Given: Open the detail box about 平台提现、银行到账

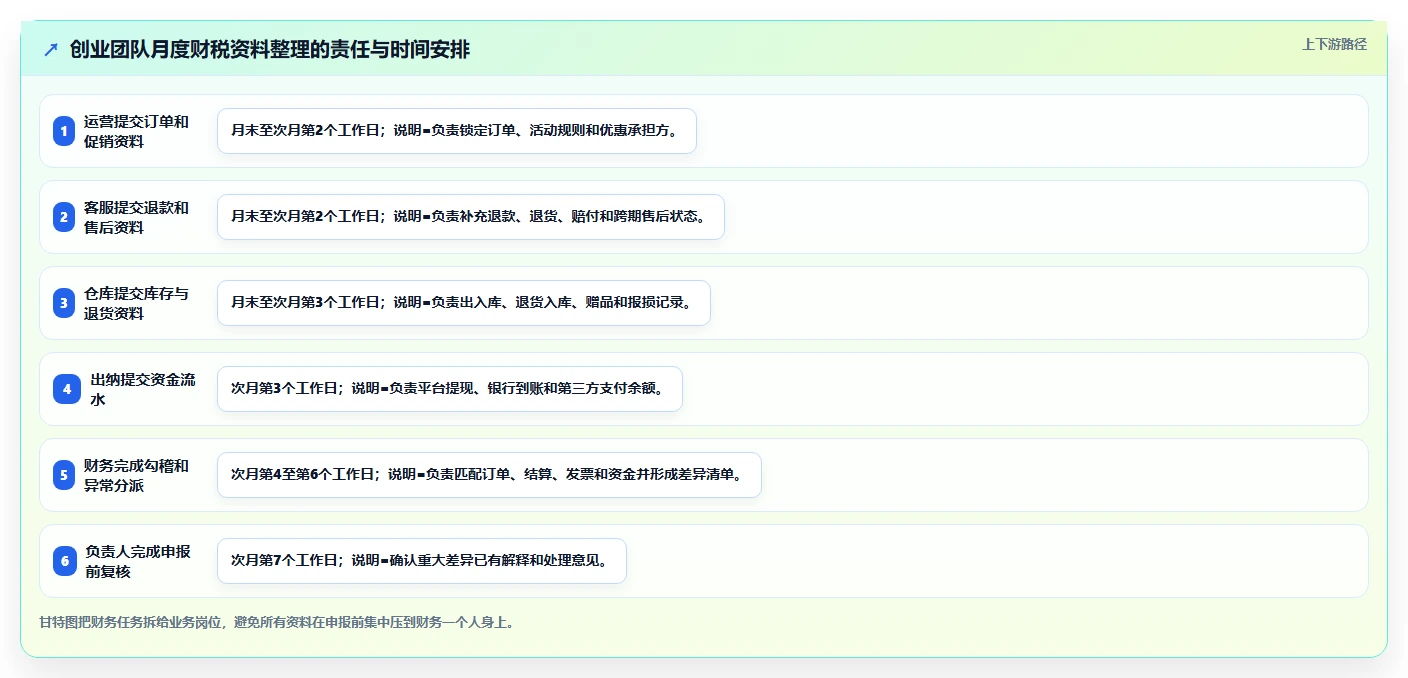Looking at the screenshot, I should coord(449,389).
